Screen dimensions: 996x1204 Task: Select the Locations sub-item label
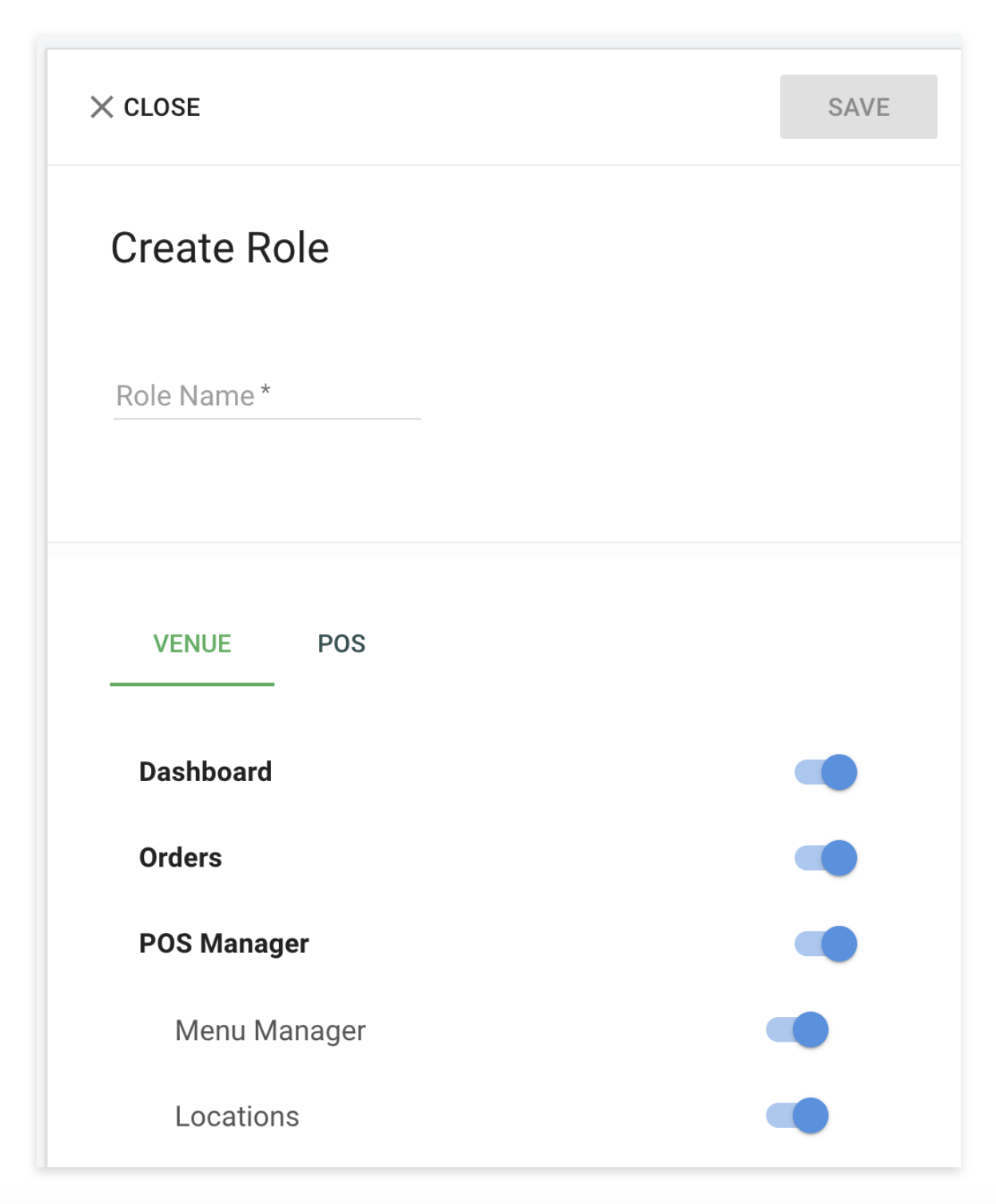[237, 1116]
